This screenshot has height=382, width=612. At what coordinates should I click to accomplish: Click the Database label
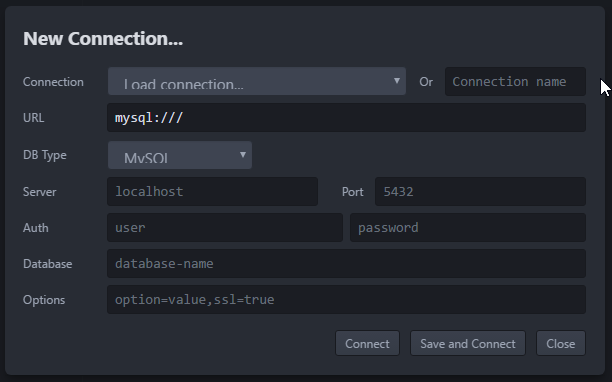coord(48,264)
